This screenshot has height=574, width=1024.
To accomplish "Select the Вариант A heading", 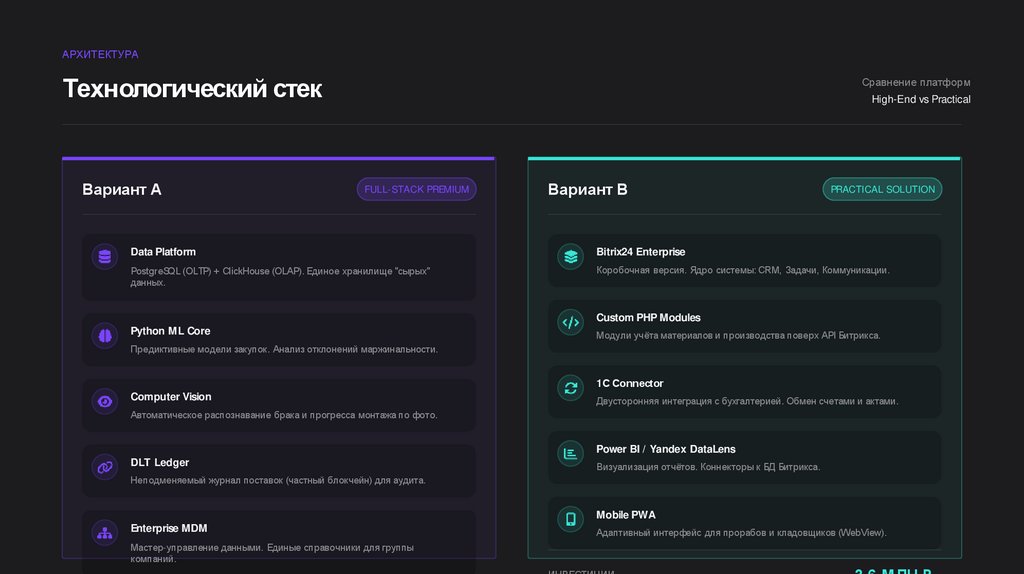I will (122, 190).
